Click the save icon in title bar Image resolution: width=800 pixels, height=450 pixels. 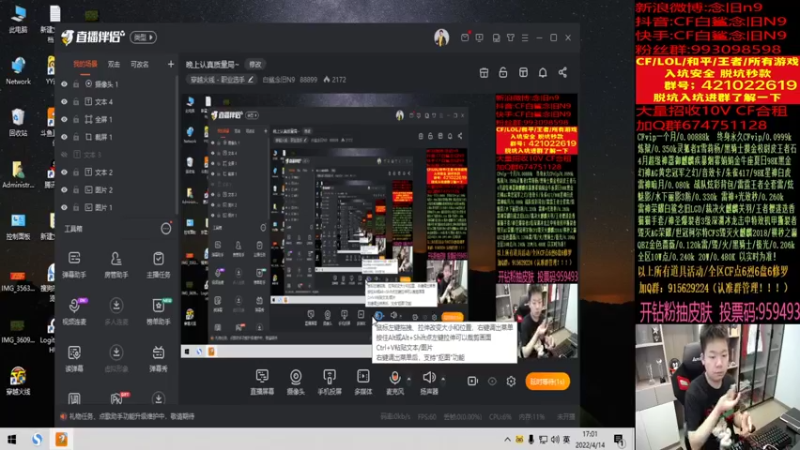[496, 38]
